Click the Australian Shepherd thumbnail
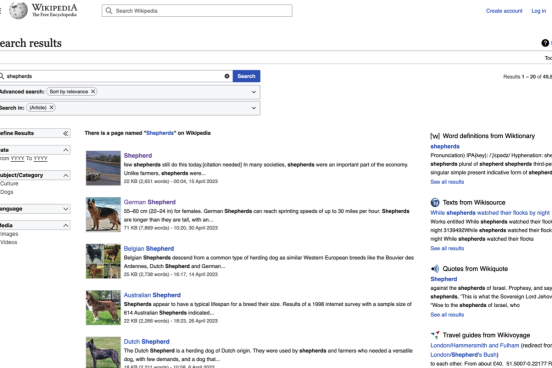552x368 pixels. pos(103,307)
